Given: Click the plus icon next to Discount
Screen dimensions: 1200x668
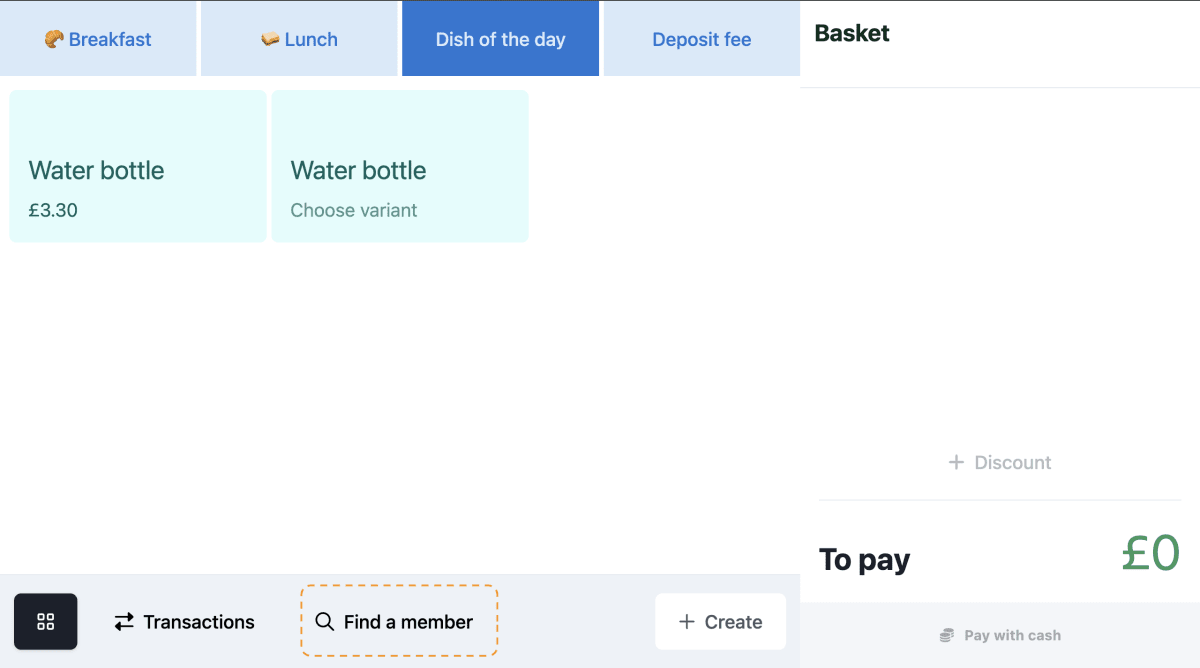Looking at the screenshot, I should [x=956, y=462].
